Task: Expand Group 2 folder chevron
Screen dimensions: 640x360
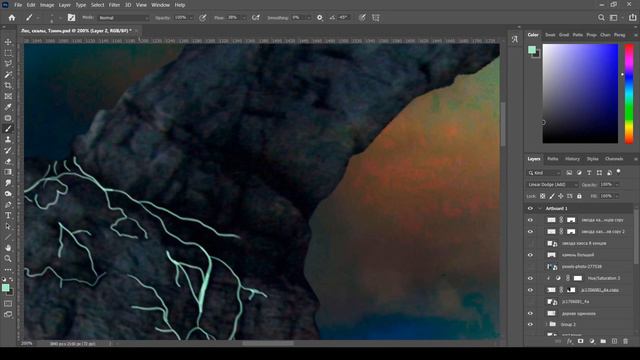Action: pos(547,325)
